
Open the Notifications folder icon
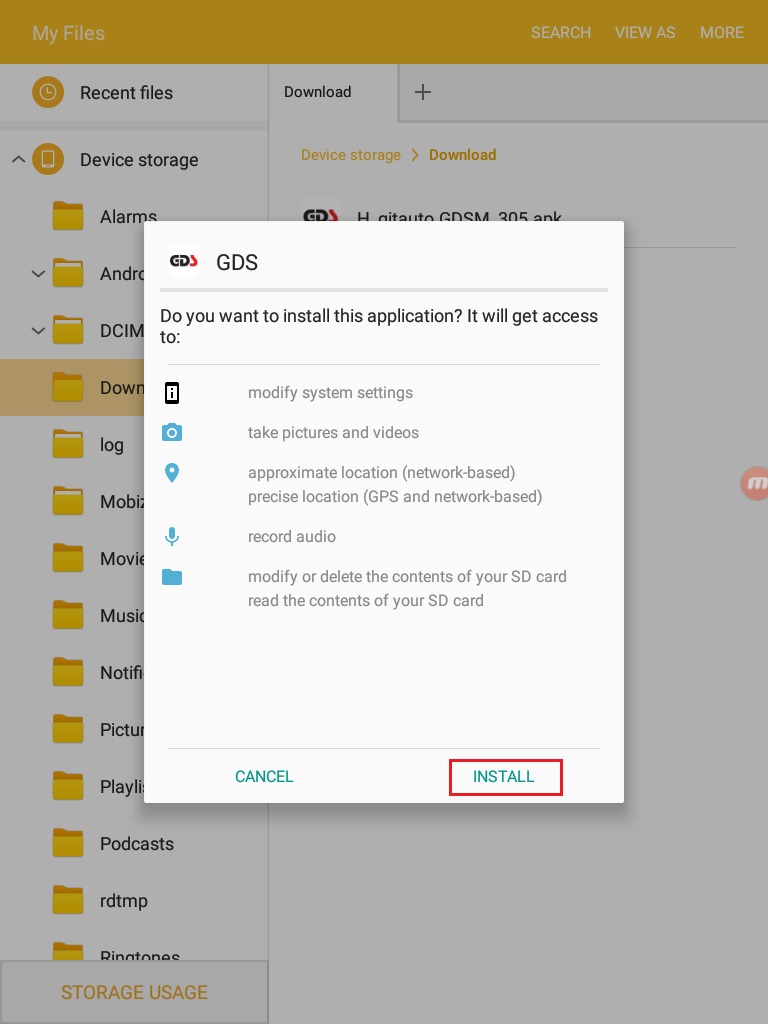(x=68, y=672)
